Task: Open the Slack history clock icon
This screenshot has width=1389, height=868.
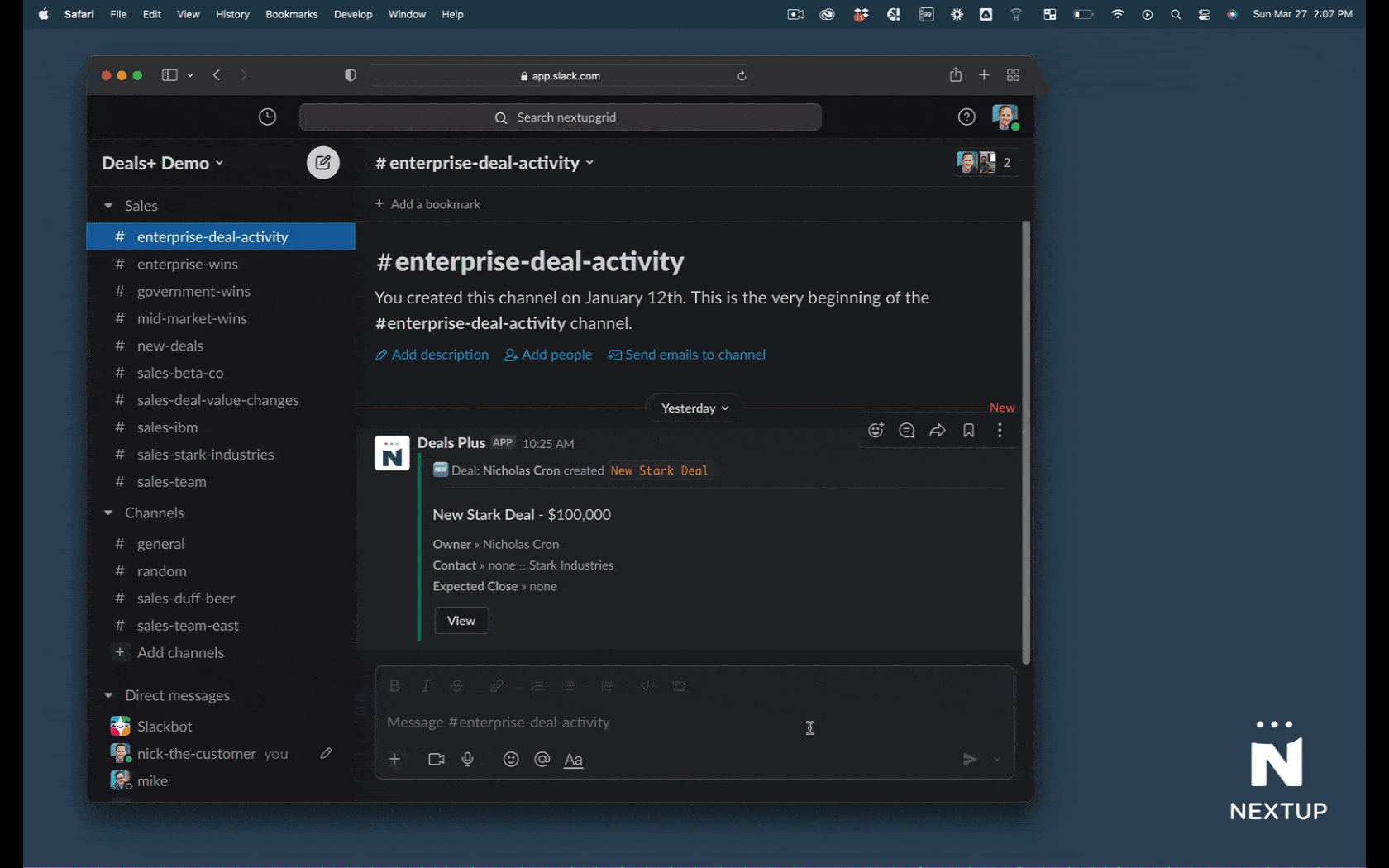Action: tap(267, 117)
